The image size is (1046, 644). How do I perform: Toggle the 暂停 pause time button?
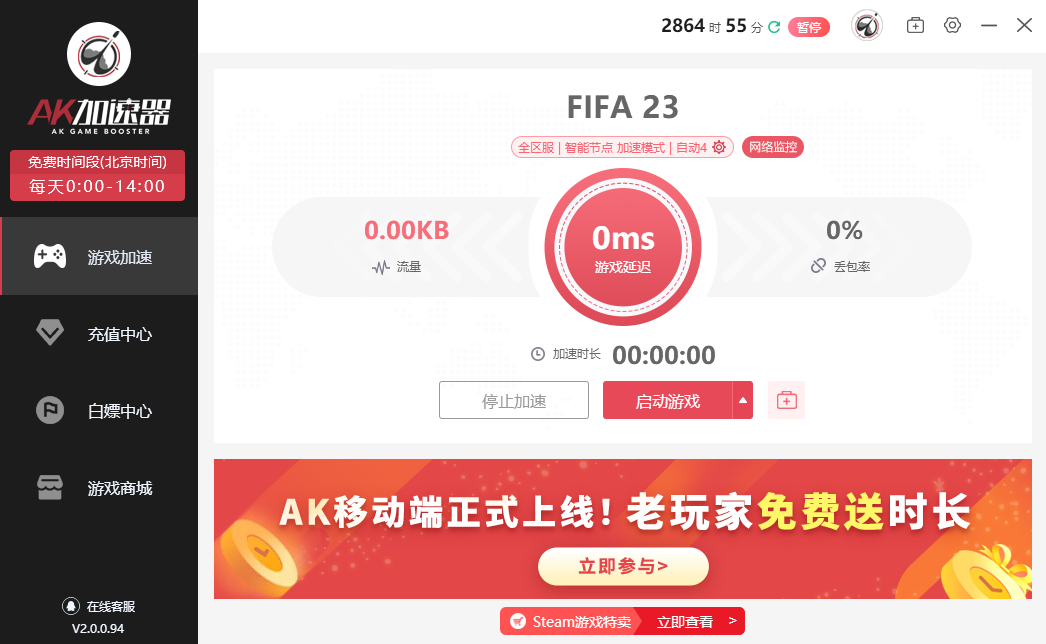click(809, 27)
